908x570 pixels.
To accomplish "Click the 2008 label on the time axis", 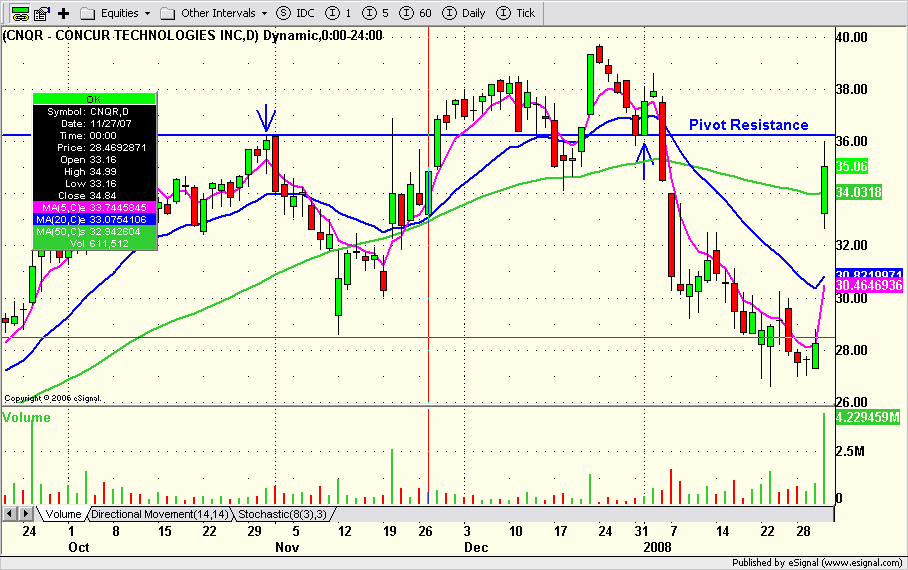I will point(657,547).
